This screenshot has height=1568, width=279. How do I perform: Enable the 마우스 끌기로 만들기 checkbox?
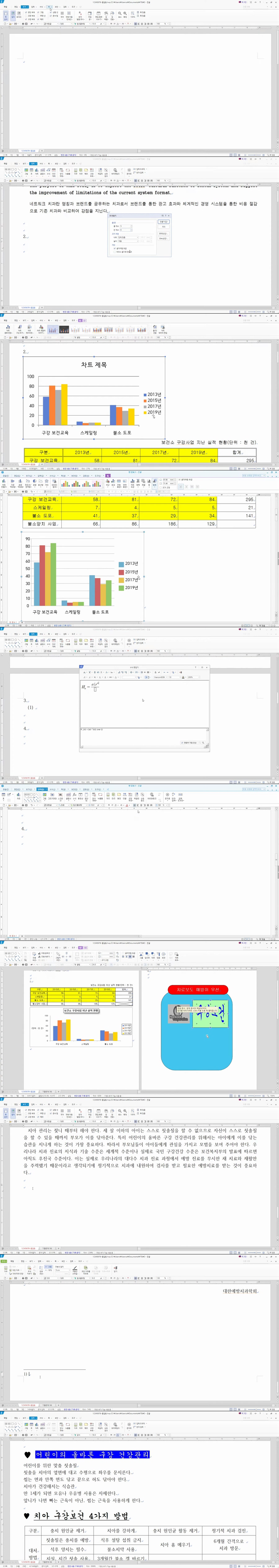pyautogui.click(x=114, y=252)
